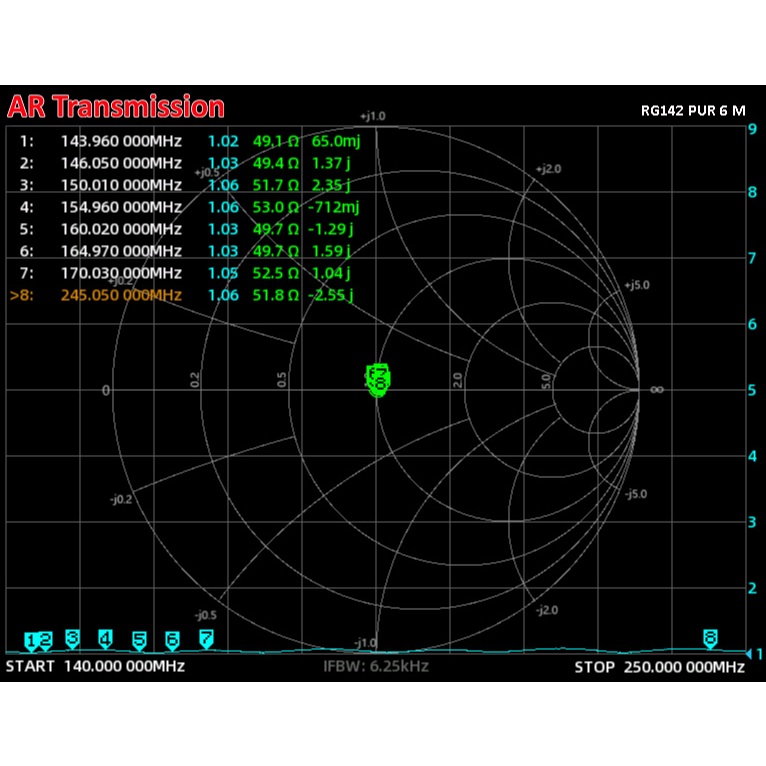
Task: Click the +j2.0 Smith chart label
Action: coord(549,169)
